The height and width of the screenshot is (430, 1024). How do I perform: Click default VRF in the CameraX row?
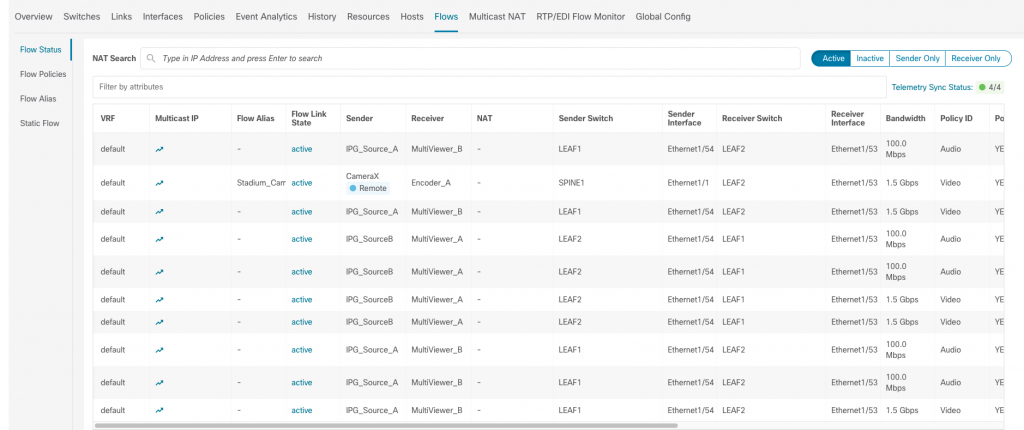[112, 183]
